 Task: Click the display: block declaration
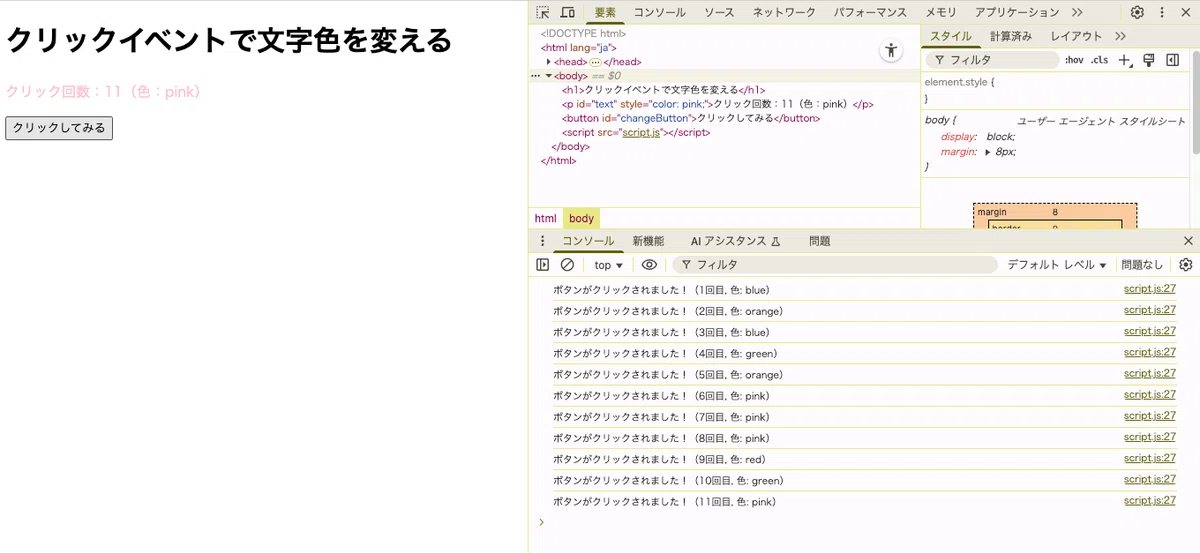(977, 137)
